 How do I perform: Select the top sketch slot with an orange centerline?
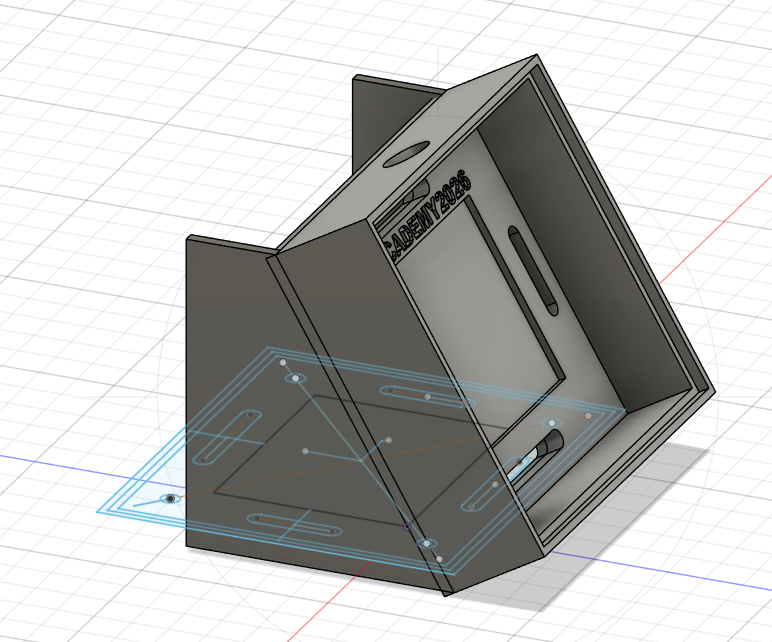(x=427, y=397)
